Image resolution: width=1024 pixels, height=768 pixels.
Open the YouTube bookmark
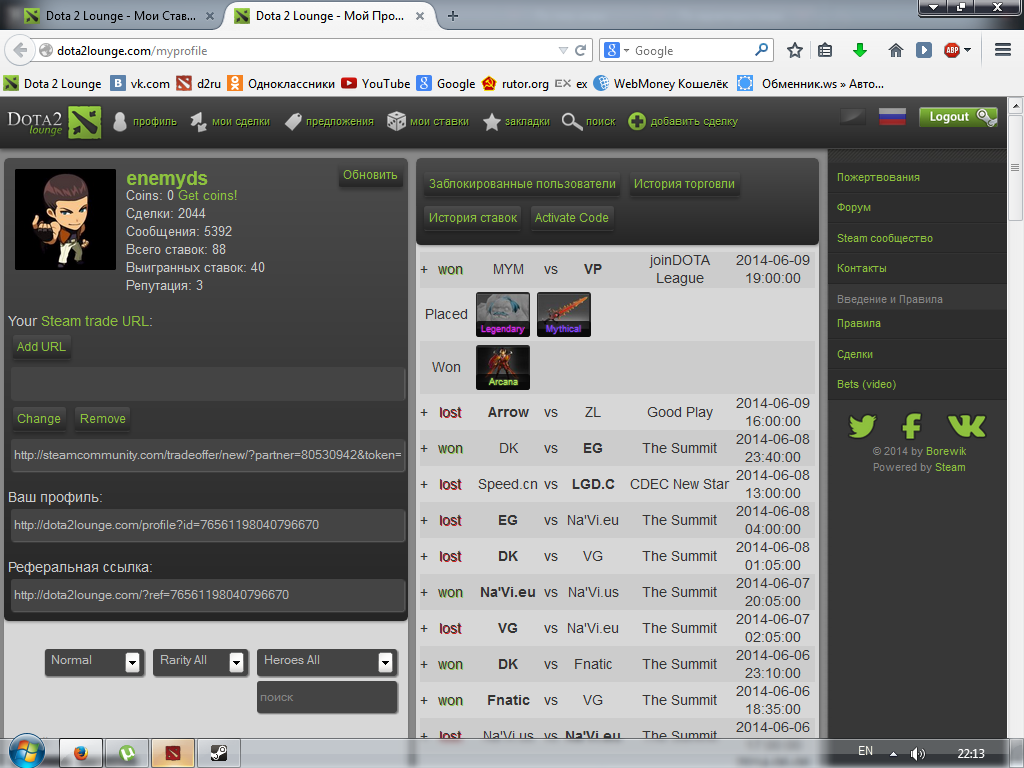(x=376, y=84)
